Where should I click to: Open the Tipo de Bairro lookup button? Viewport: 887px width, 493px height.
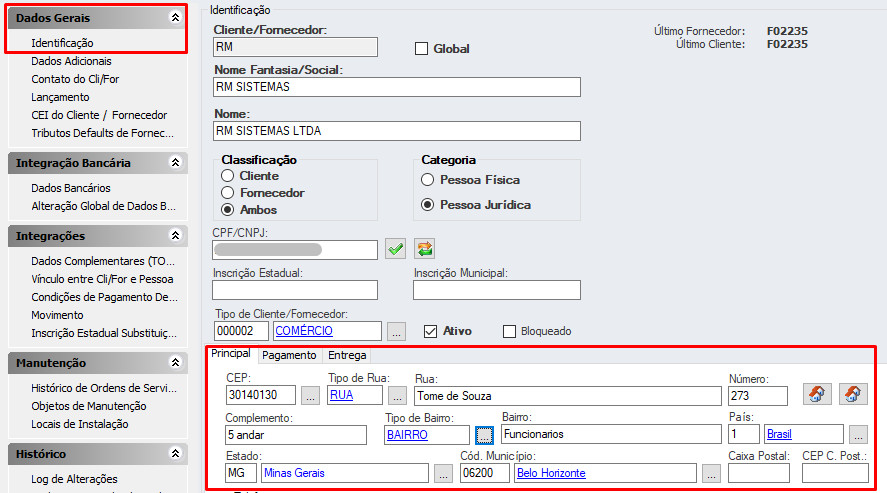click(x=484, y=435)
